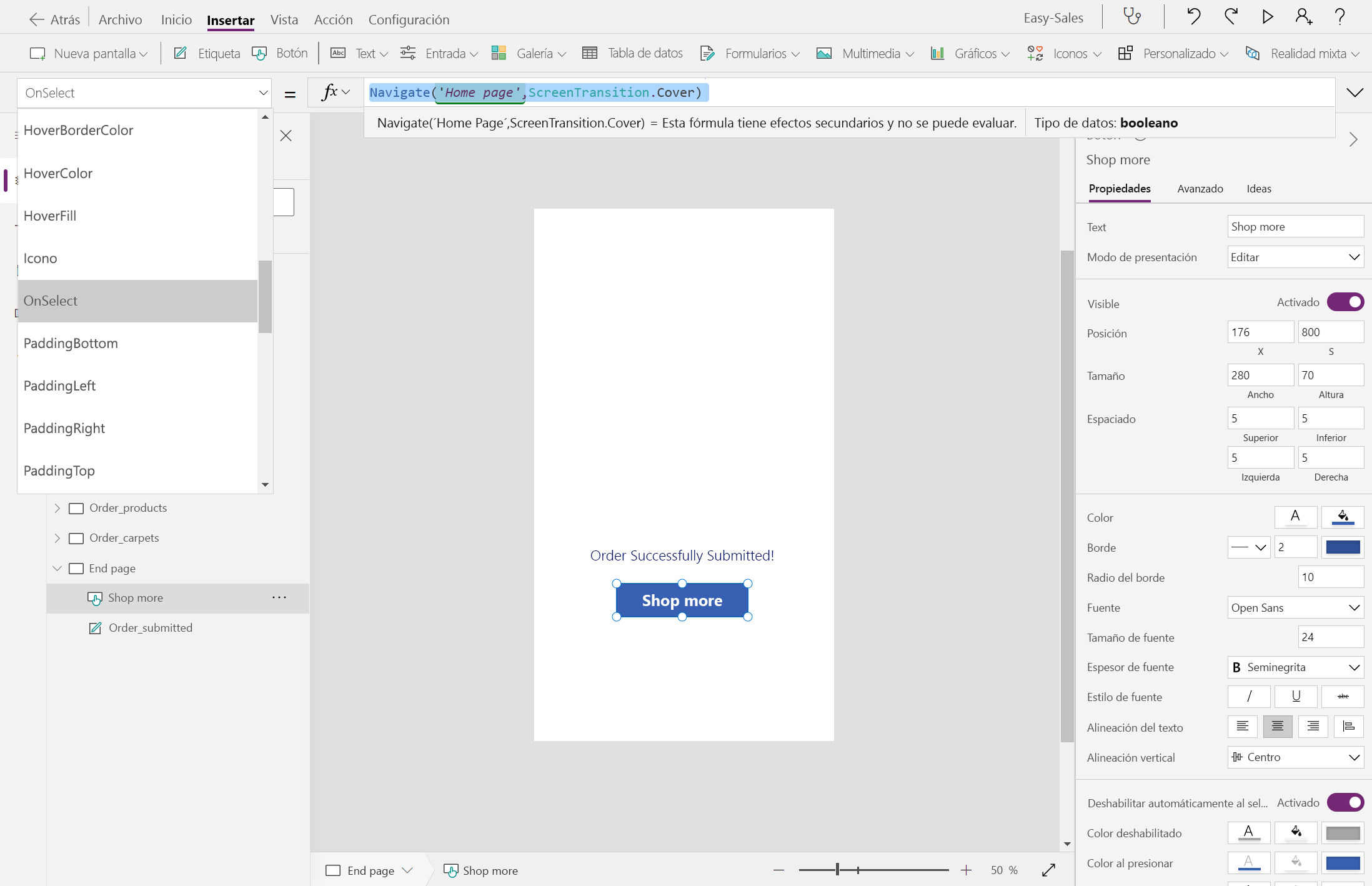This screenshot has height=886, width=1372.
Task: Click the underline font style icon
Action: pos(1296,697)
